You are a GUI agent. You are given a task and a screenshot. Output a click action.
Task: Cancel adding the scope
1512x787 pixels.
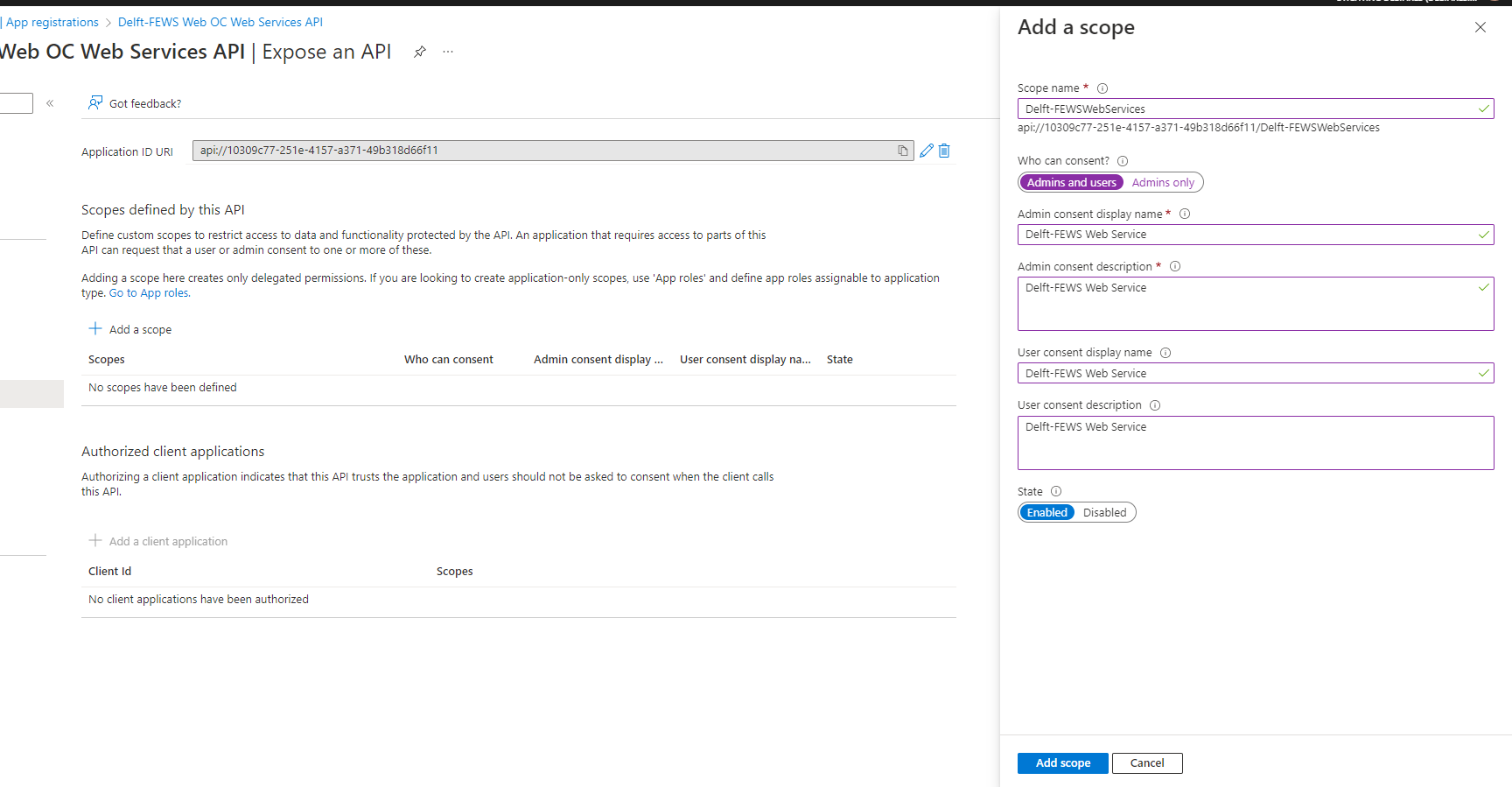click(x=1147, y=763)
